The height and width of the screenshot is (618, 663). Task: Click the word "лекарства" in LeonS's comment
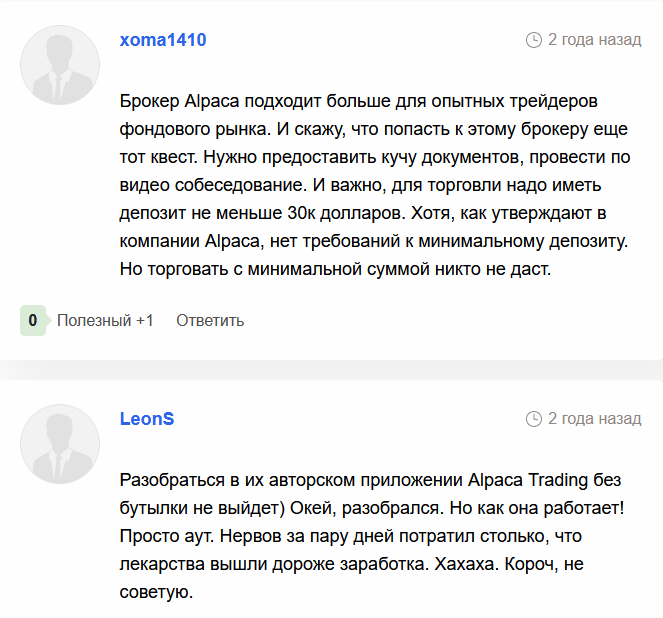click(165, 564)
